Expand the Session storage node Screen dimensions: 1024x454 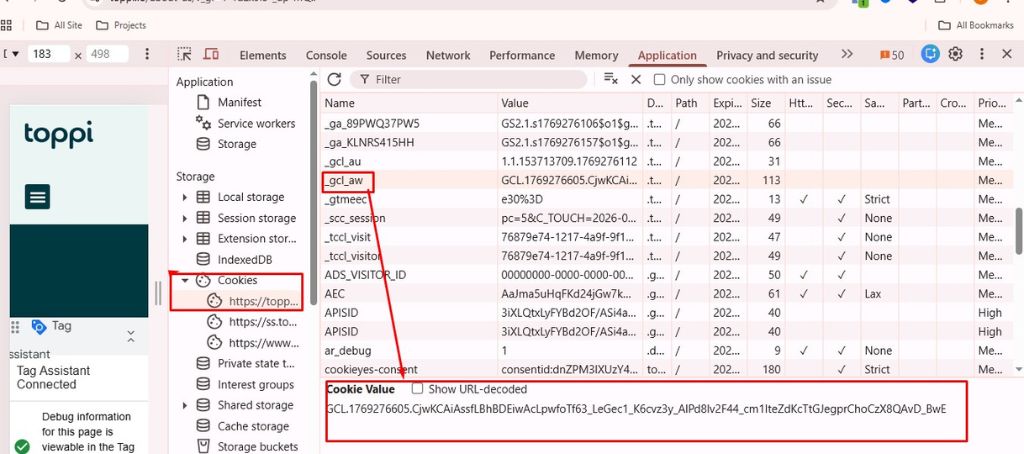pyautogui.click(x=185, y=218)
